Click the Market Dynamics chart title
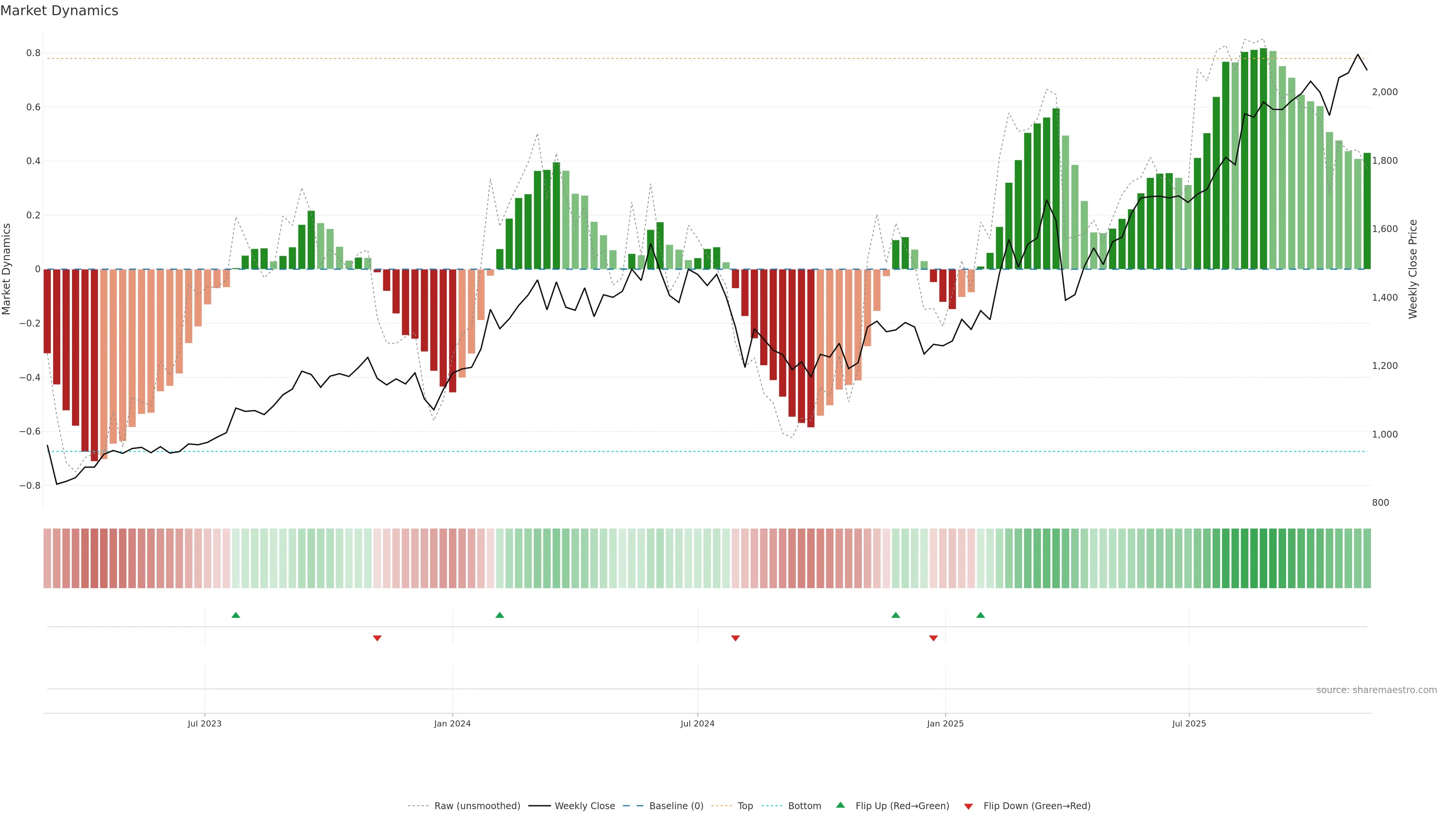The height and width of the screenshot is (819, 1456). click(60, 11)
